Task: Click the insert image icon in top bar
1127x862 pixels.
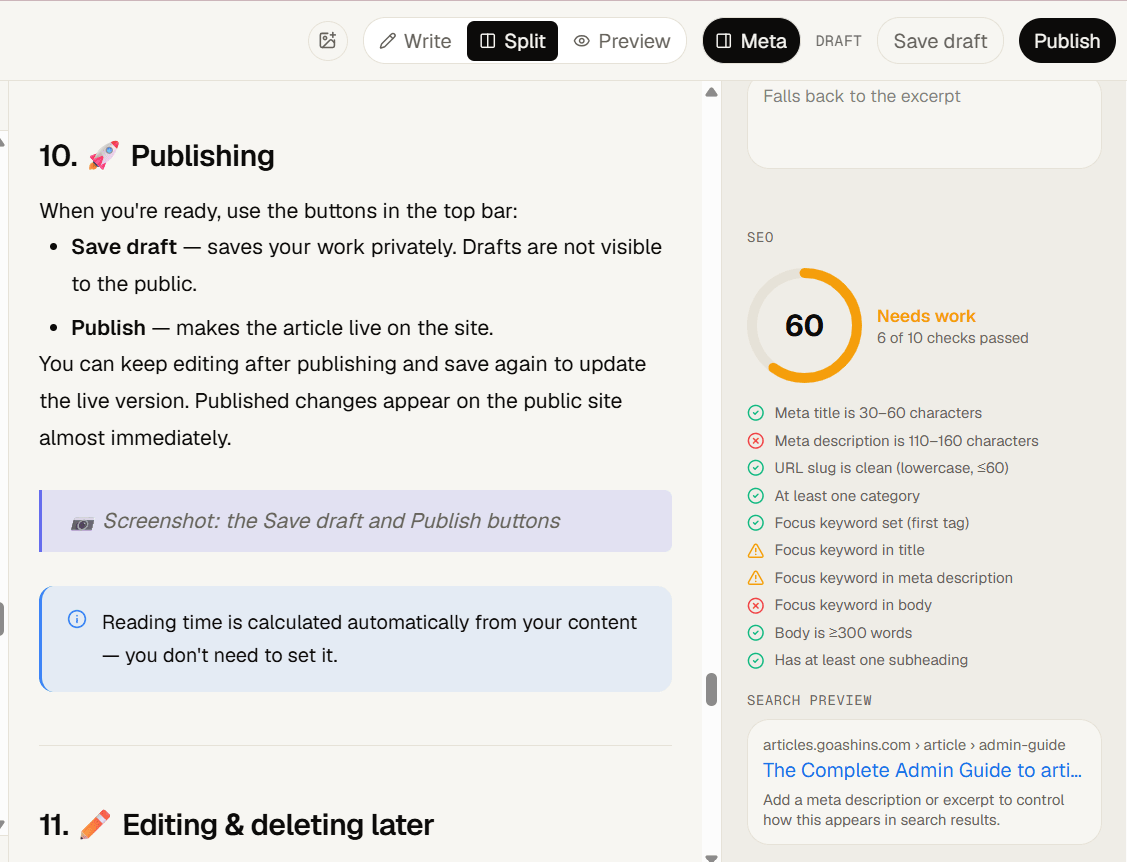Action: click(x=328, y=41)
